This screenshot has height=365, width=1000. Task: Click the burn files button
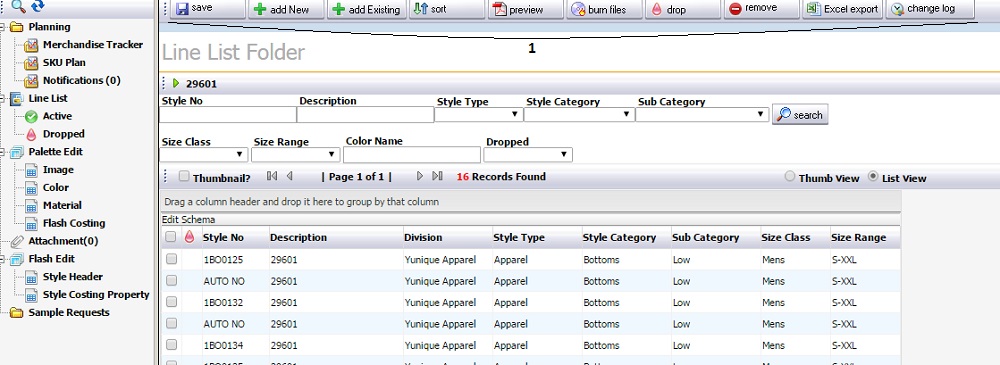click(604, 9)
